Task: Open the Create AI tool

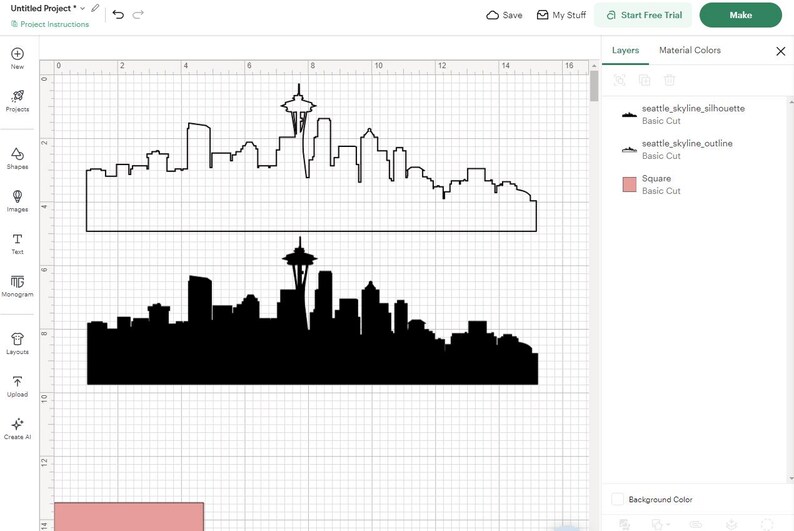Action: [17, 429]
